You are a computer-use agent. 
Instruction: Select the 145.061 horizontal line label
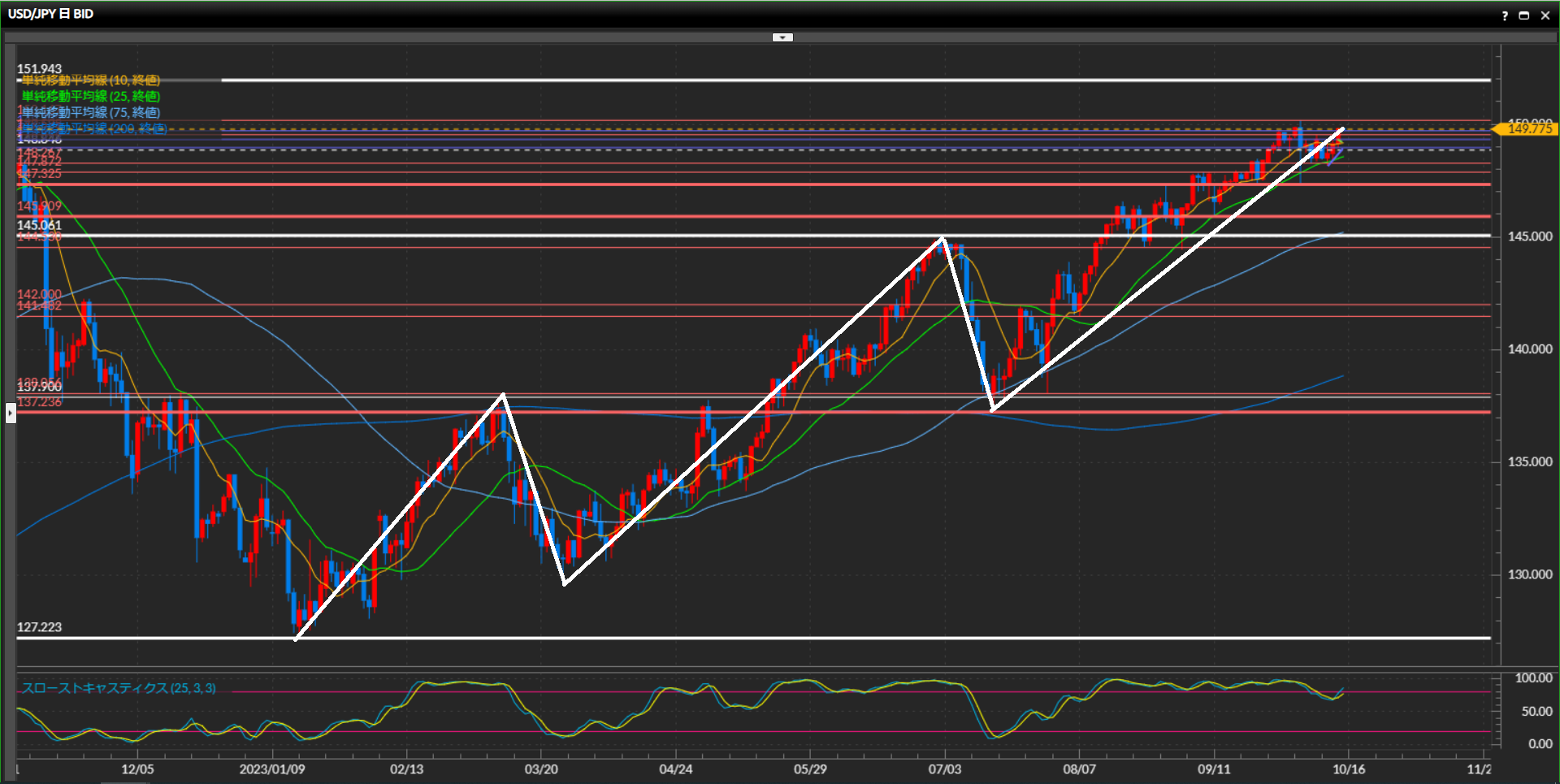[39, 225]
